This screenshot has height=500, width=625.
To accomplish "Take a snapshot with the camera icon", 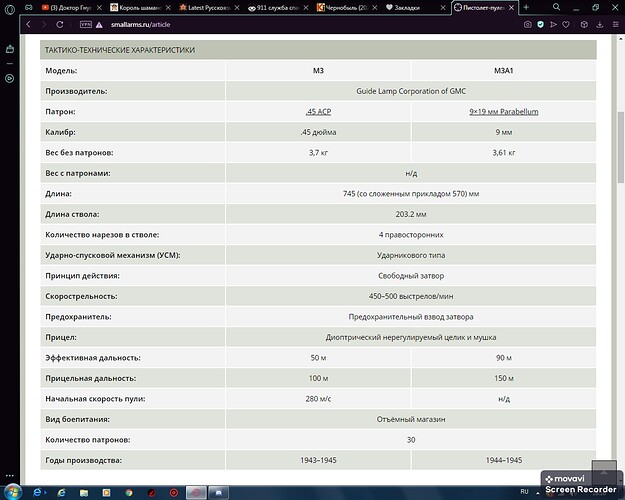I will click(x=527, y=24).
